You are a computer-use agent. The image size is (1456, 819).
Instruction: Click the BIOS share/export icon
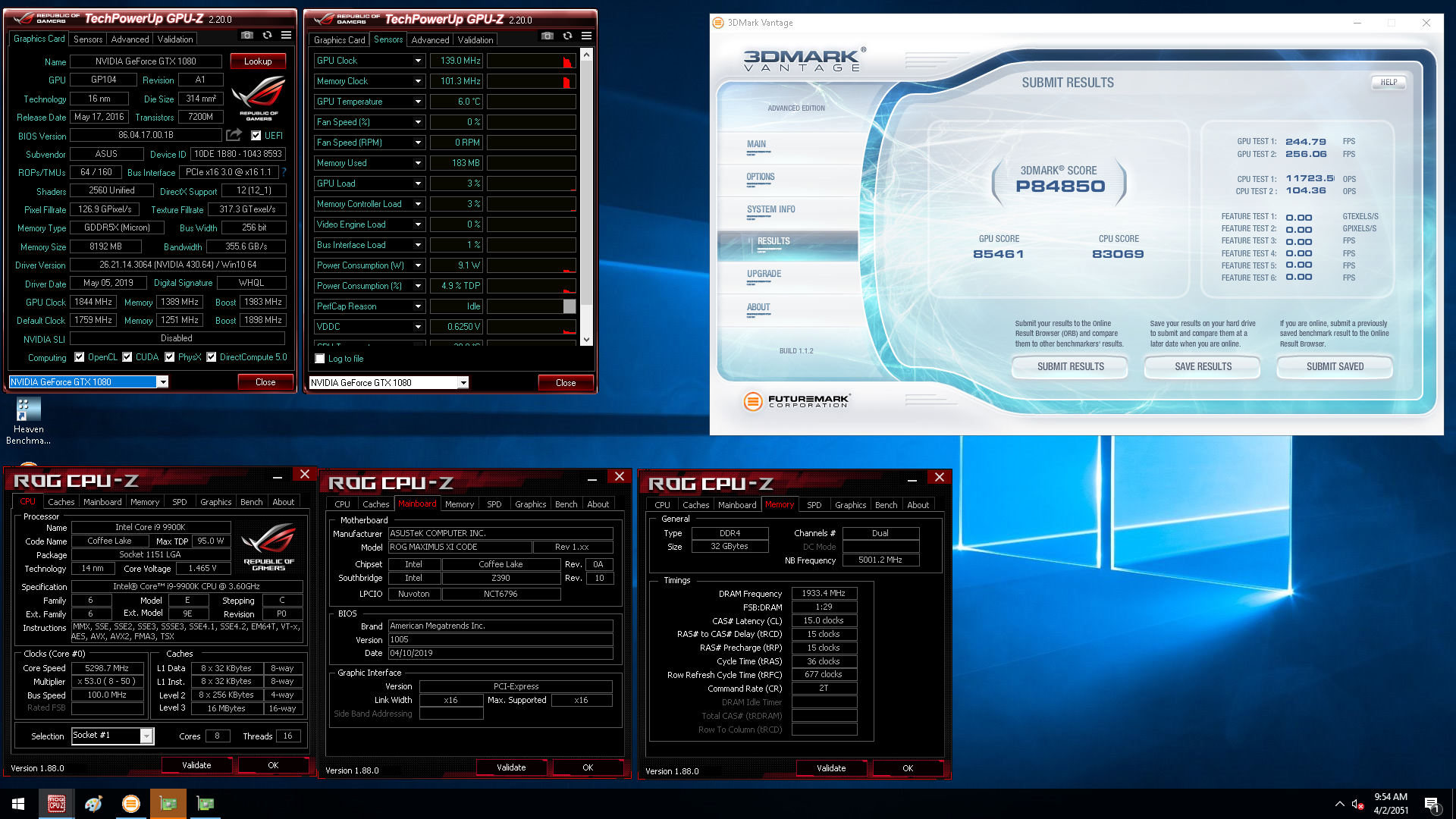tap(234, 135)
